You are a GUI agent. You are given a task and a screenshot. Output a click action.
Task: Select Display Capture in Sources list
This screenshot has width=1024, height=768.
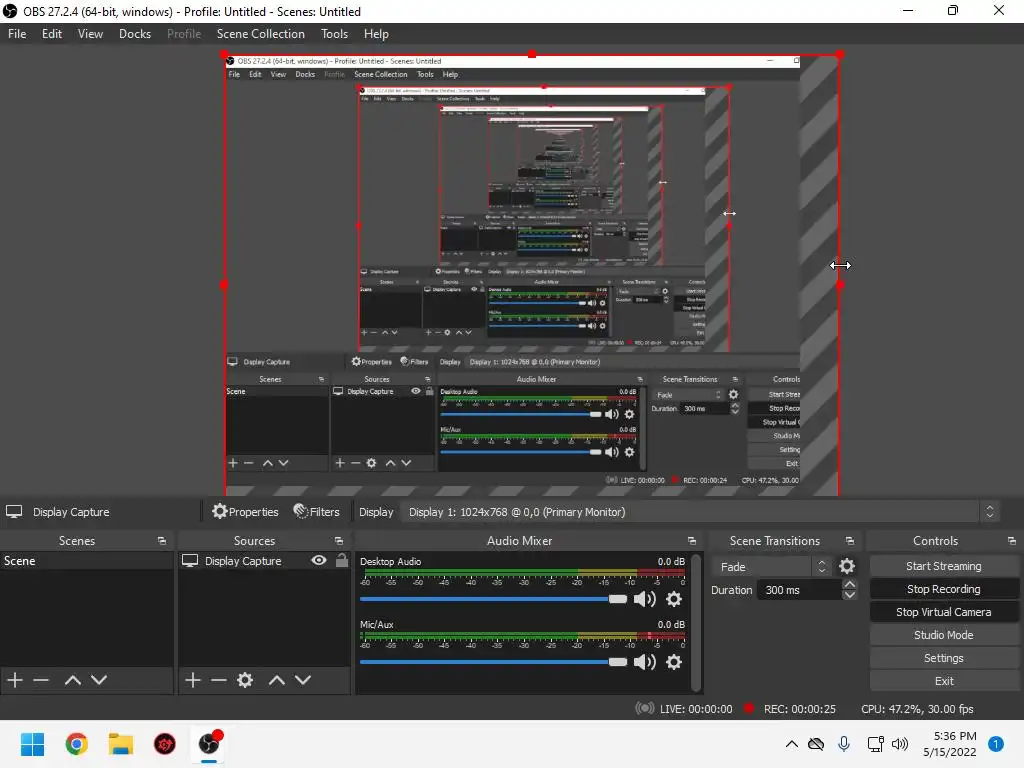click(x=243, y=561)
